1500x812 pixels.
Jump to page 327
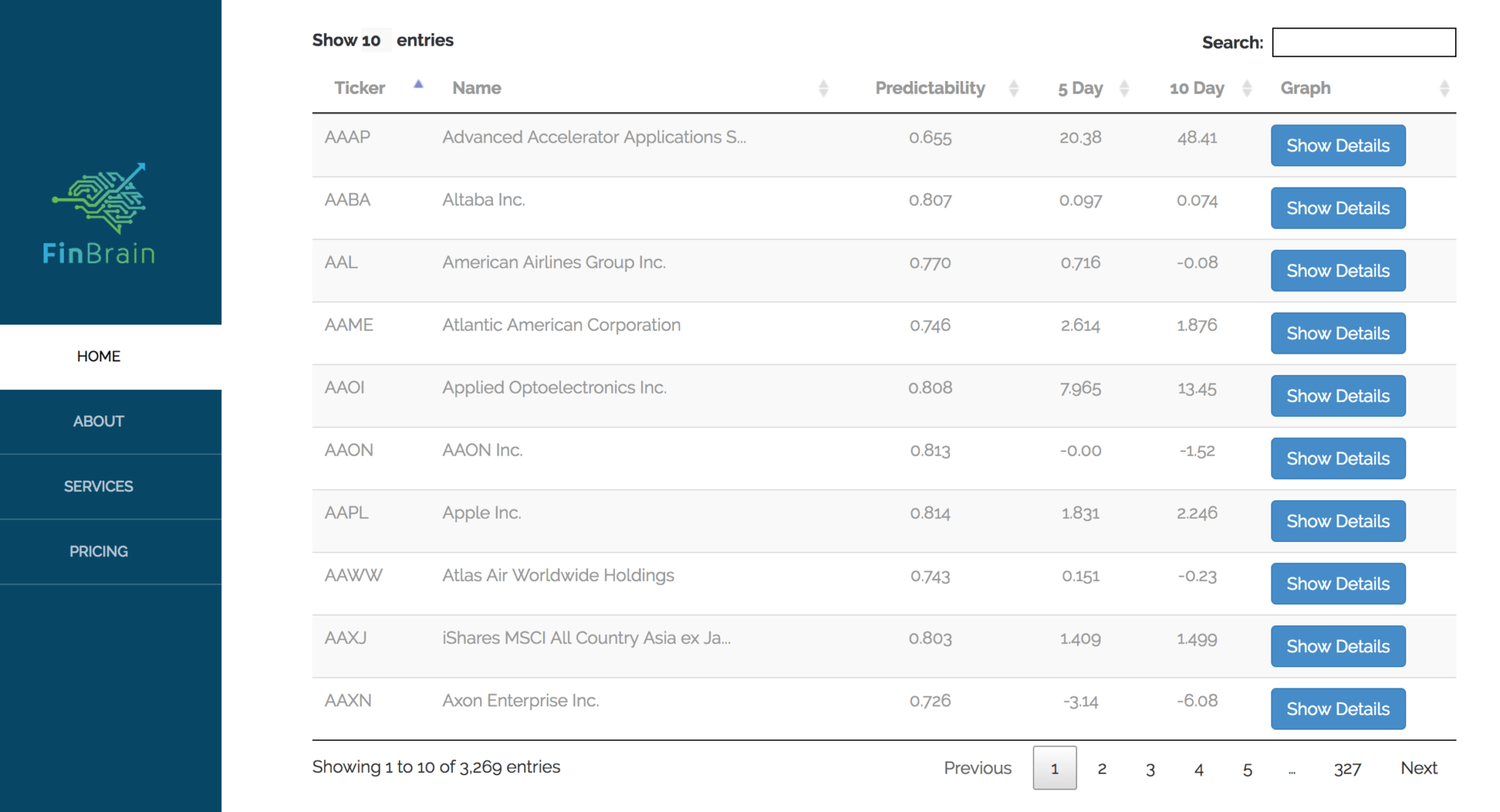tap(1347, 769)
